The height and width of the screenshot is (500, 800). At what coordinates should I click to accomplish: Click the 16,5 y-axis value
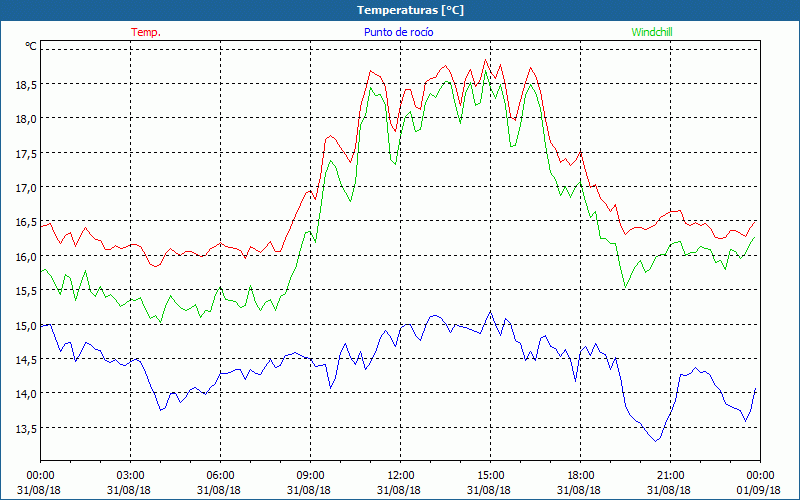(x=26, y=222)
